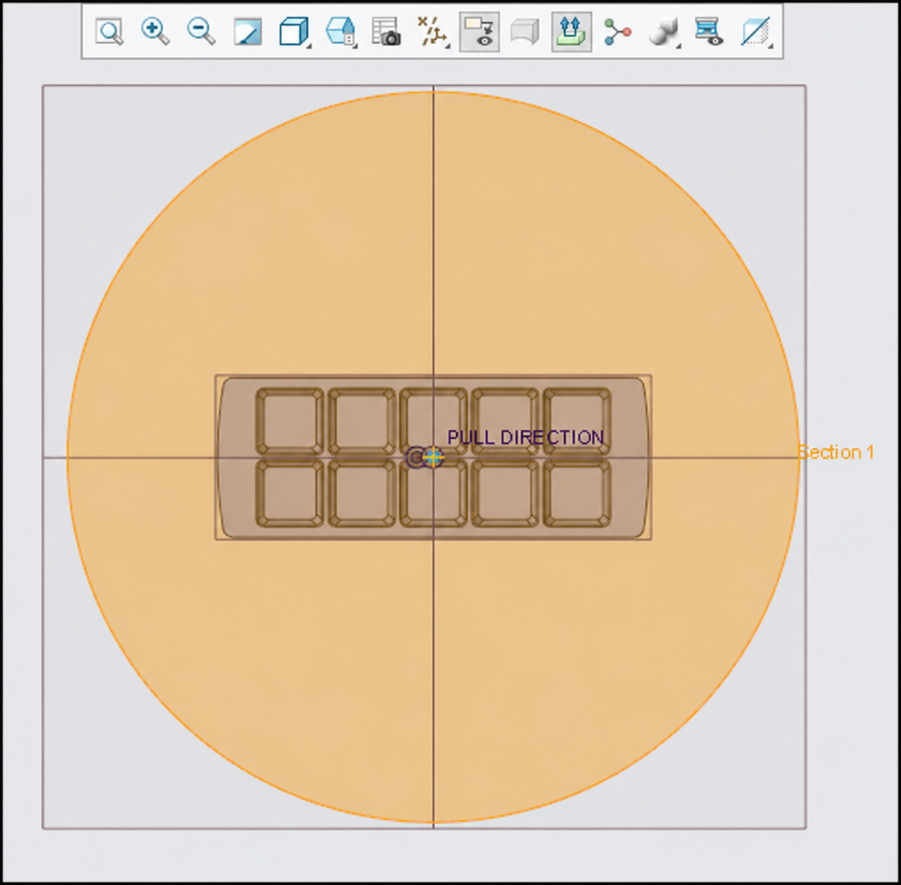Click the Section 1 label
This screenshot has height=885, width=901.
pyautogui.click(x=836, y=452)
